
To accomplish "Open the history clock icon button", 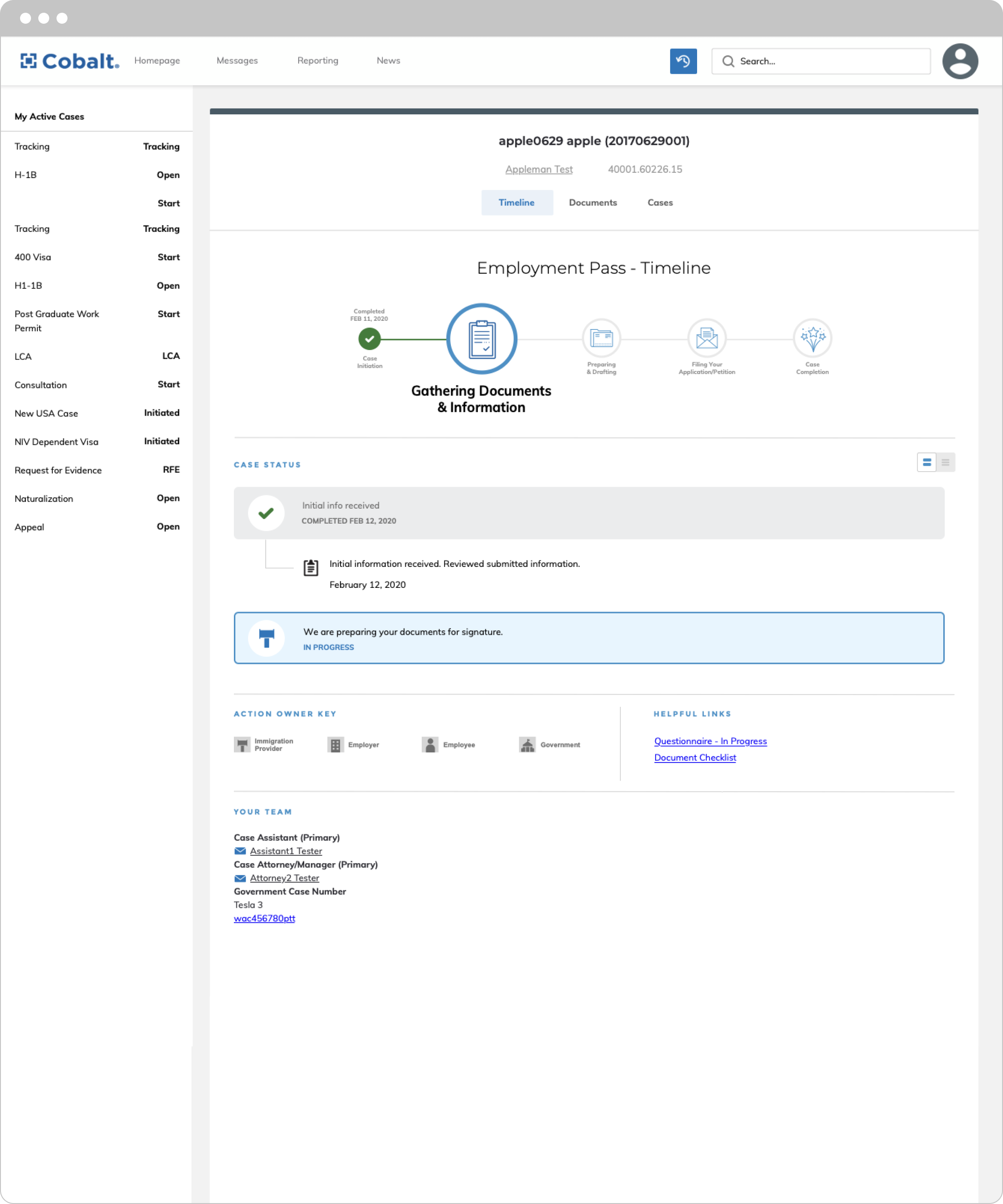I will pyautogui.click(x=683, y=61).
